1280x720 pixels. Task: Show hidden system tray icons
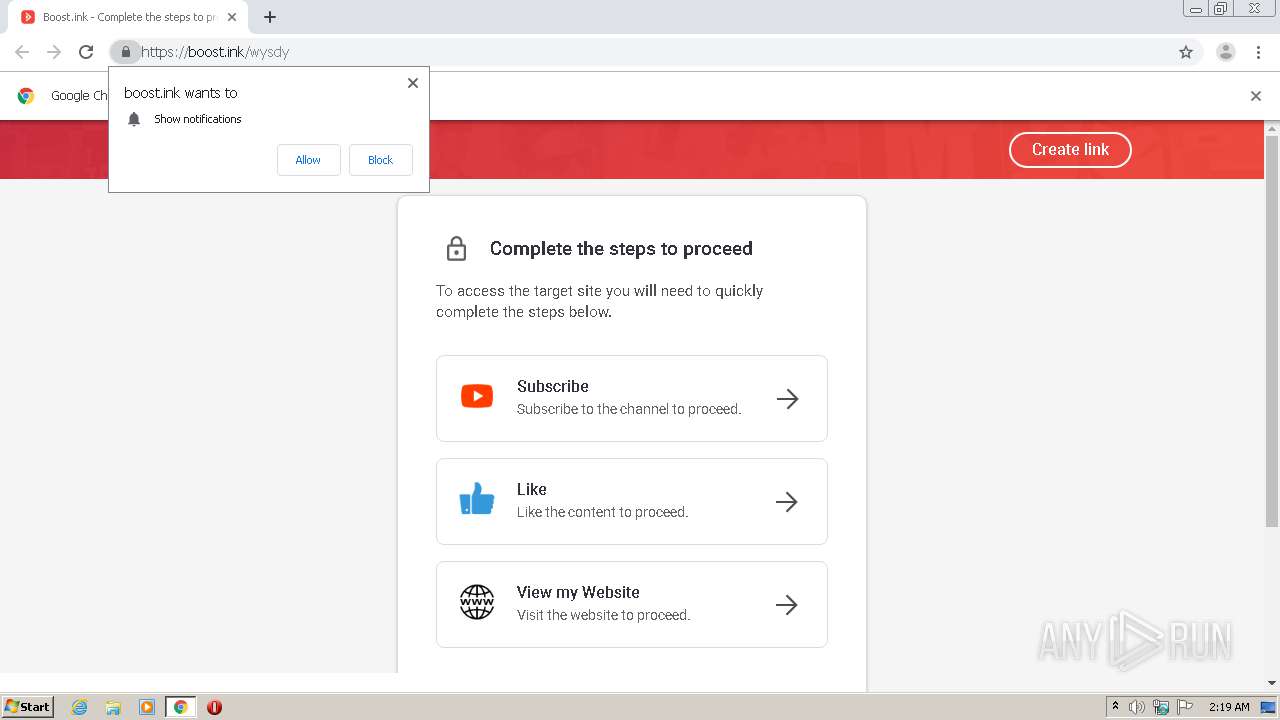[x=1115, y=707]
